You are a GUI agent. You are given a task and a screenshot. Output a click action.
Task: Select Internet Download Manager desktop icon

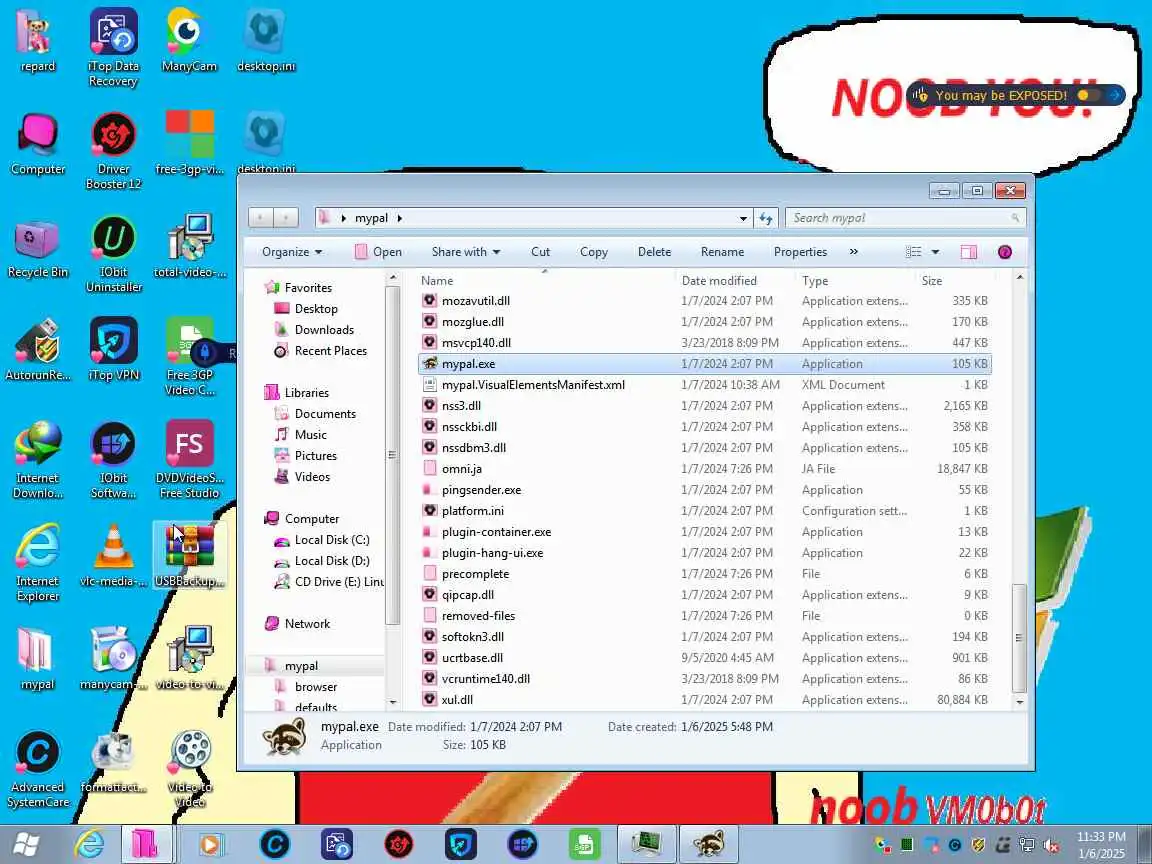coord(37,460)
